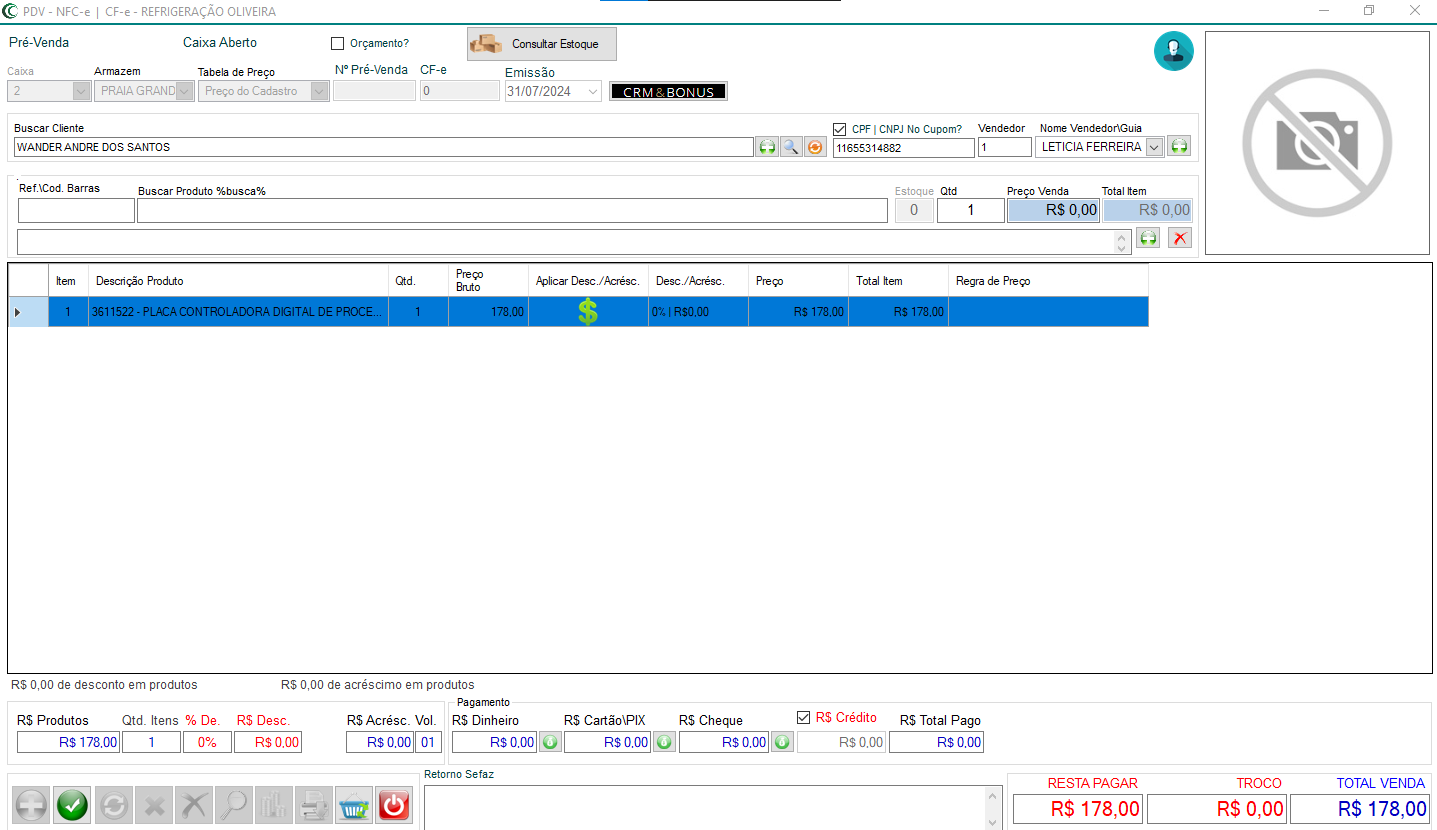The height and width of the screenshot is (830, 1437).
Task: Click the orange refresh icon beside client search
Action: (815, 147)
